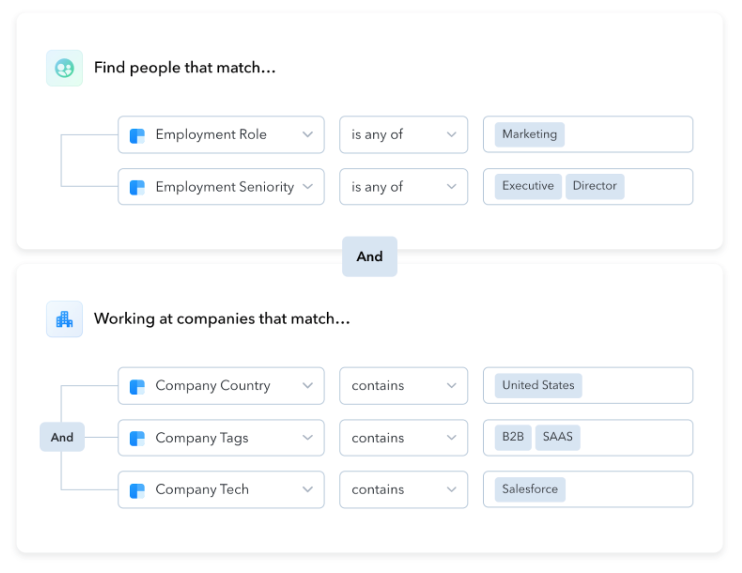This screenshot has width=742, height=573.
Task: Click the Director seniority chip
Action: [594, 186]
